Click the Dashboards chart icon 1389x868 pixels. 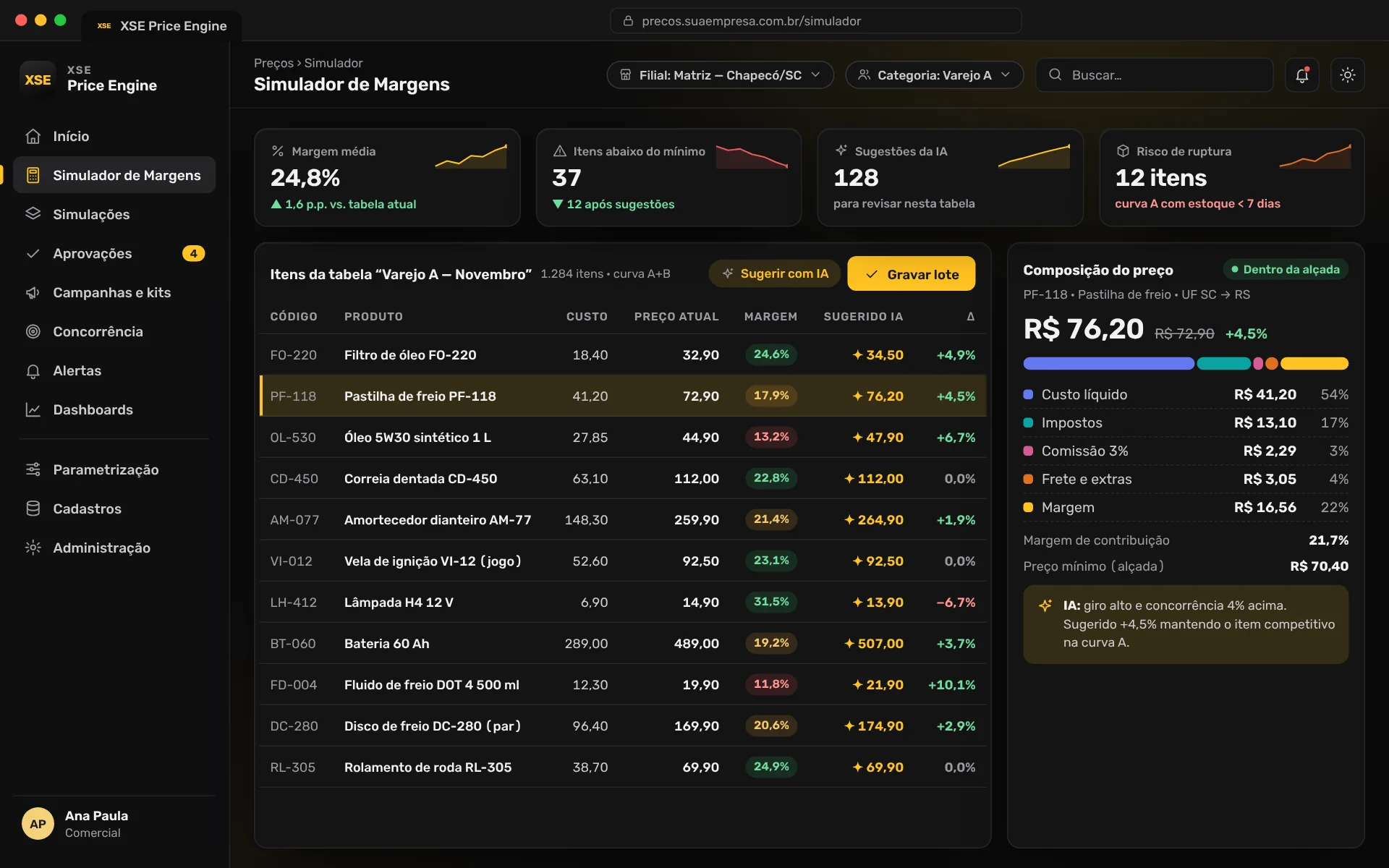(x=33, y=409)
